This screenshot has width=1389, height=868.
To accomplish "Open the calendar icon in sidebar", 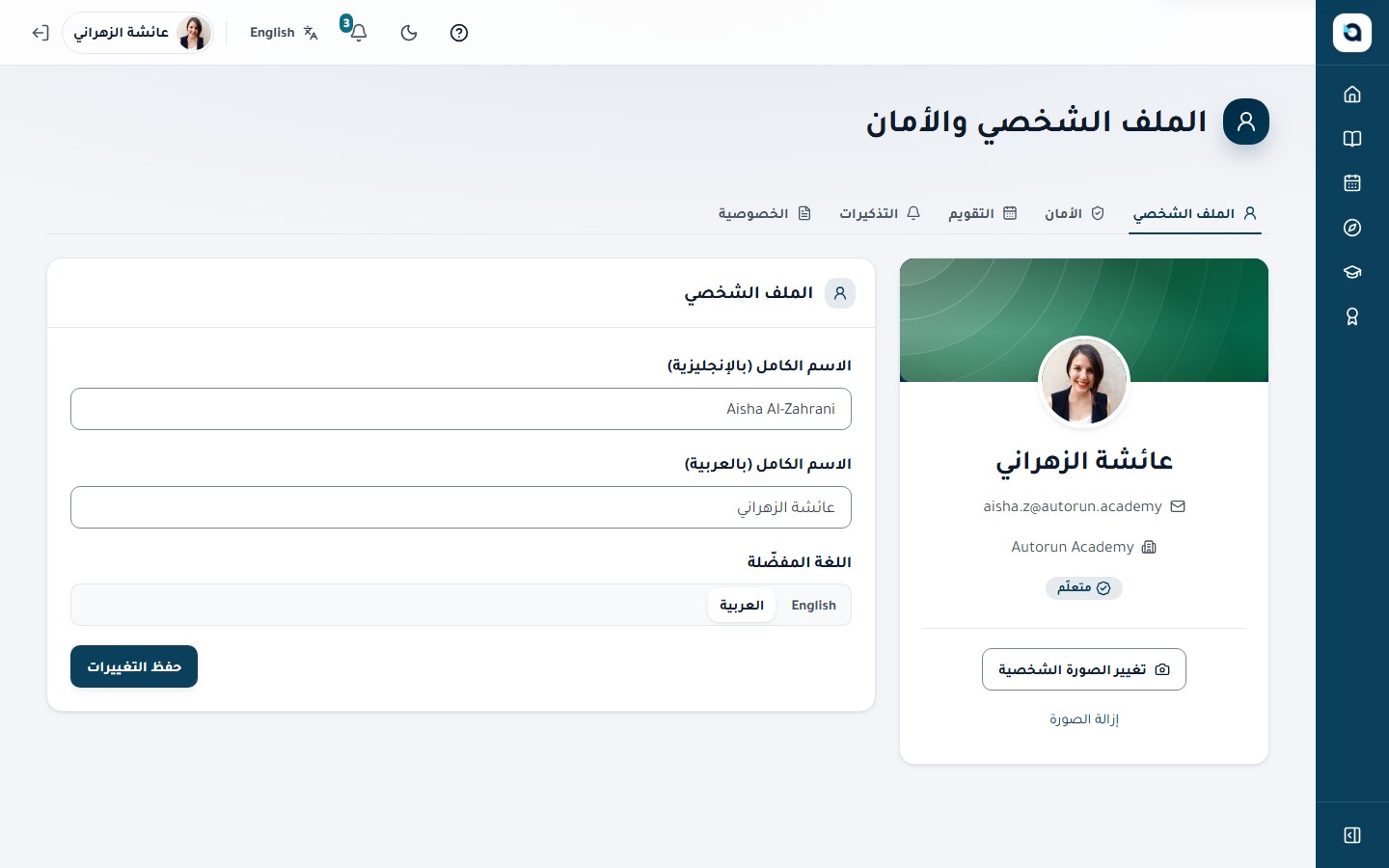I will (1352, 182).
